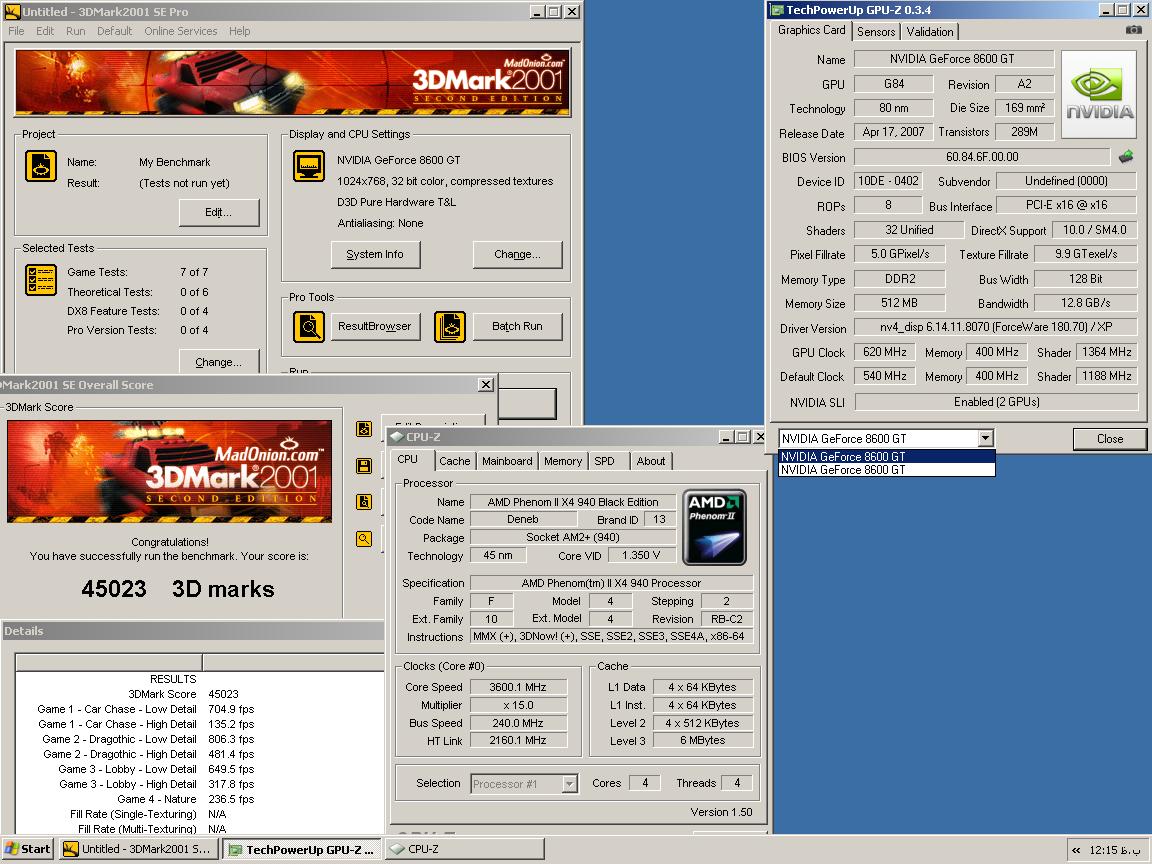Select the highlighted NVIDIA GeForce 8600 GT entry
Image resolution: width=1152 pixels, height=864 pixels.
coord(887,456)
